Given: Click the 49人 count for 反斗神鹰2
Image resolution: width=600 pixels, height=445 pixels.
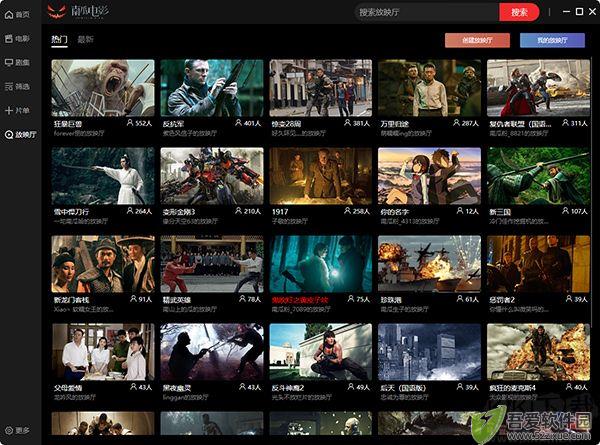Looking at the screenshot, I should 362,387.
